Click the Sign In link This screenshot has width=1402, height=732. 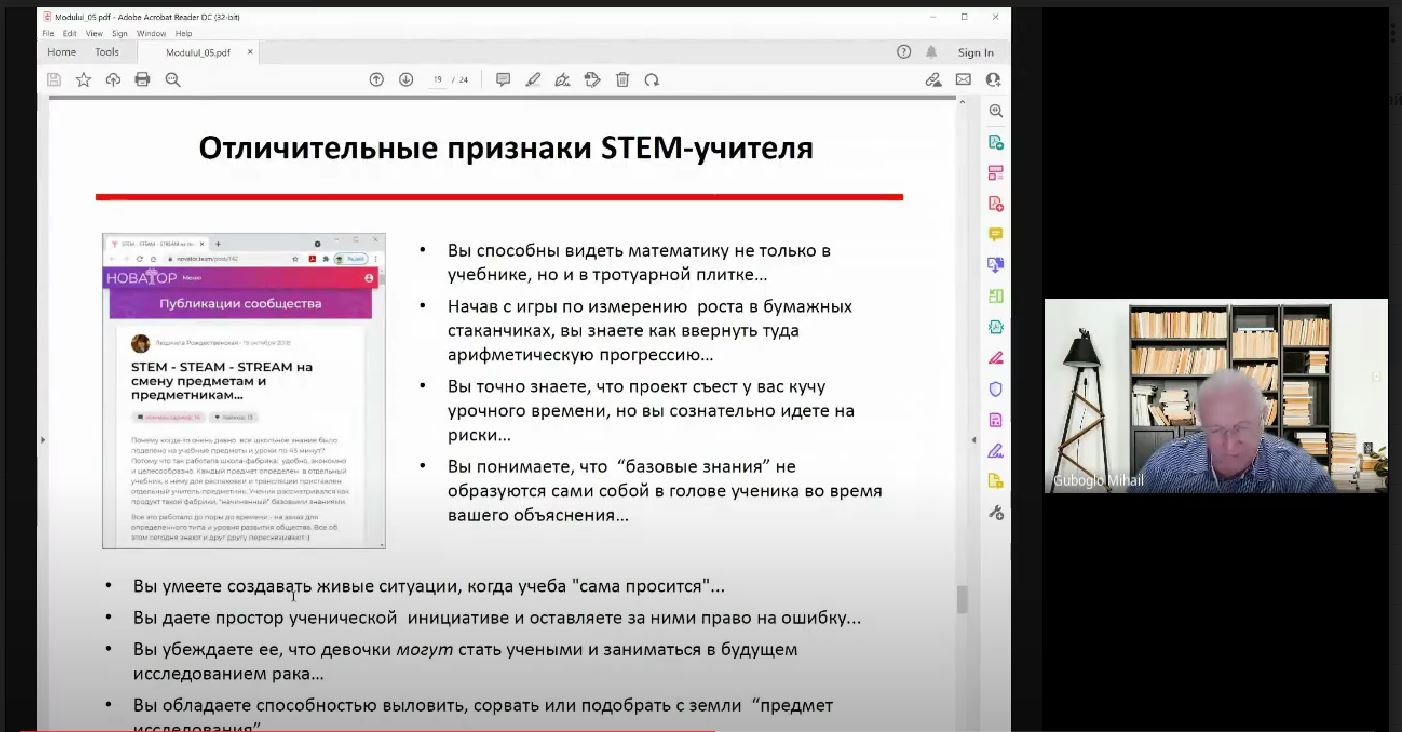click(x=976, y=53)
